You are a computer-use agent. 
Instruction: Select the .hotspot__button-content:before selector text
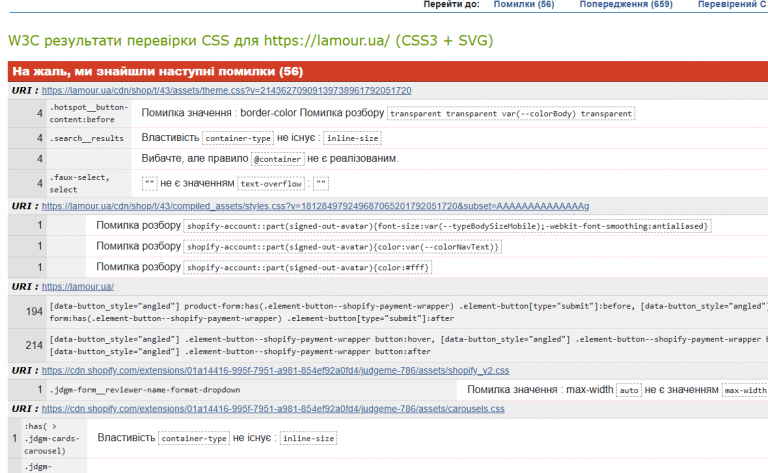89,113
